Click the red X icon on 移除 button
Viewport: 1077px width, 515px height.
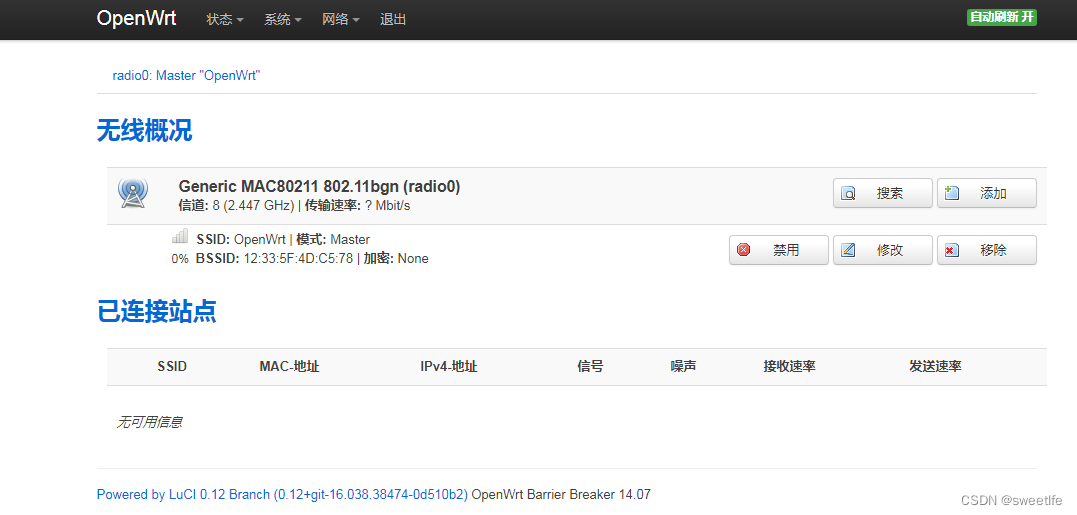pos(951,250)
